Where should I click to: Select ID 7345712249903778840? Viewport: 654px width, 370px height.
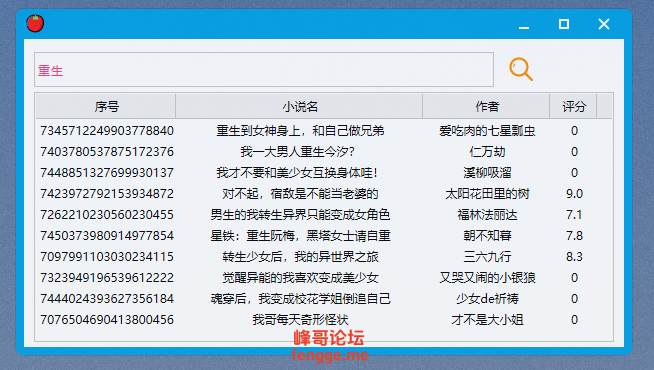pyautogui.click(x=107, y=131)
